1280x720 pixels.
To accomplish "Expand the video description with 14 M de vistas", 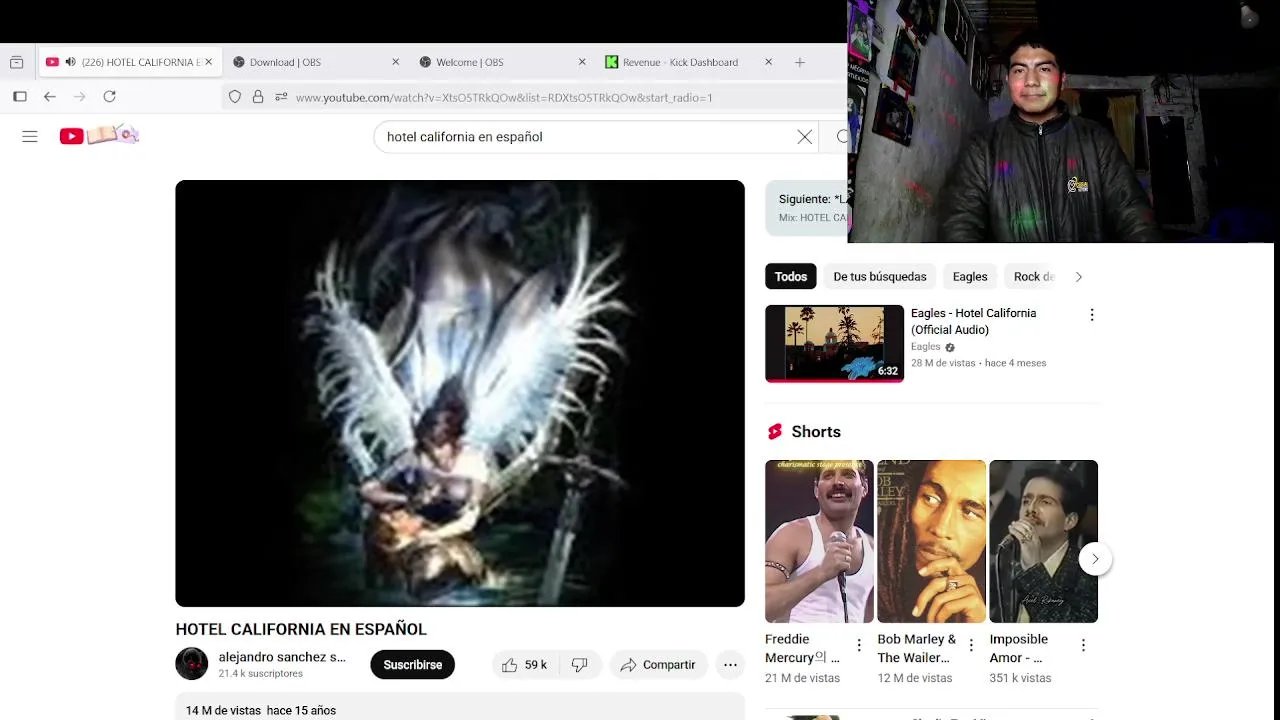I will pyautogui.click(x=460, y=706).
